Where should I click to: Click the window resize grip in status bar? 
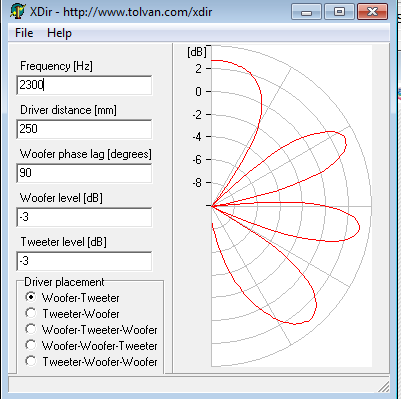click(x=384, y=387)
